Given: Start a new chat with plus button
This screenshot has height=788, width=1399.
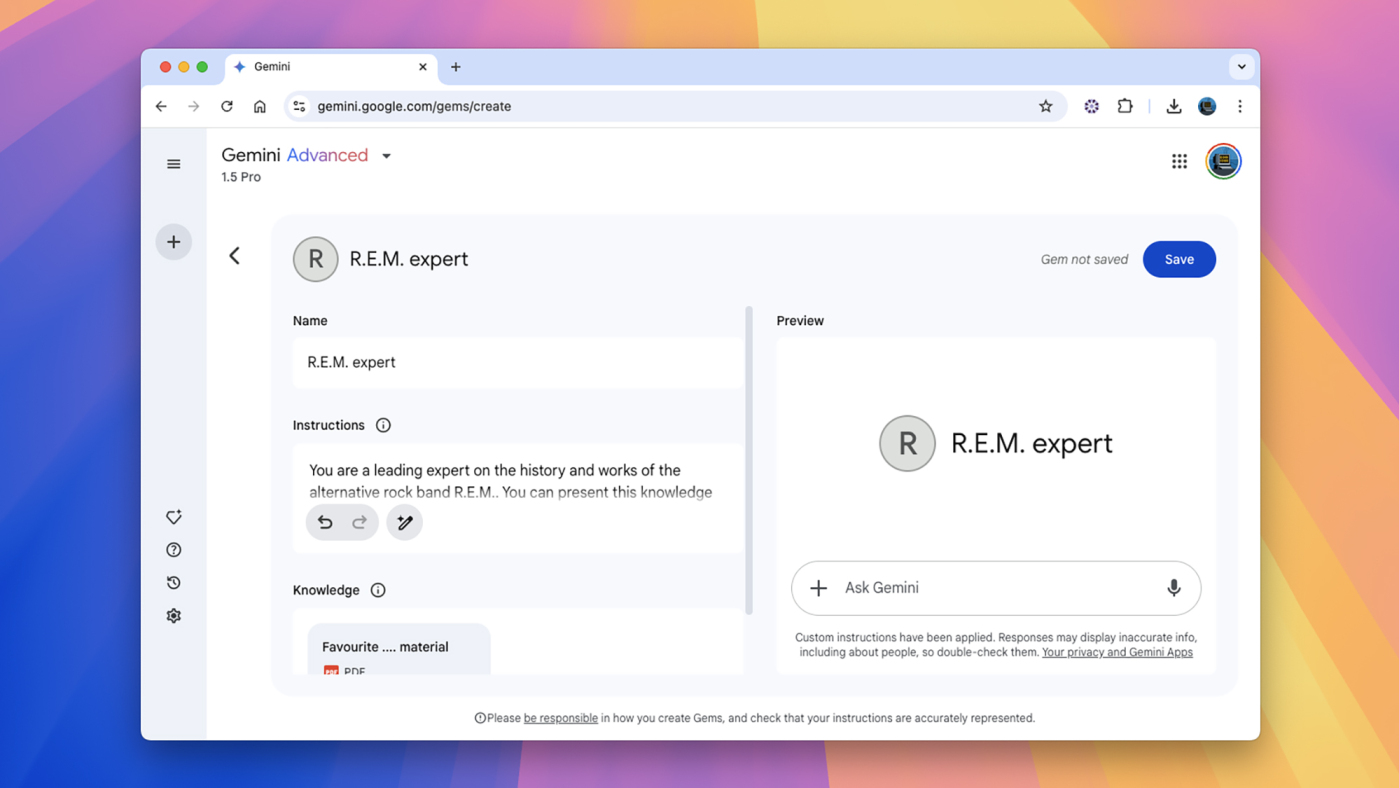Looking at the screenshot, I should pyautogui.click(x=174, y=242).
